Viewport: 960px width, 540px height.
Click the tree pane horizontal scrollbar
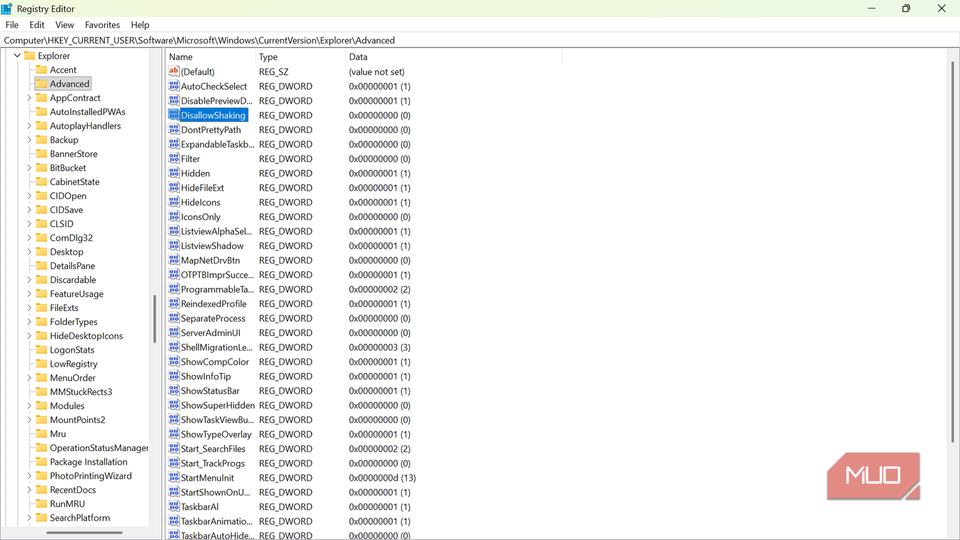coord(84,533)
